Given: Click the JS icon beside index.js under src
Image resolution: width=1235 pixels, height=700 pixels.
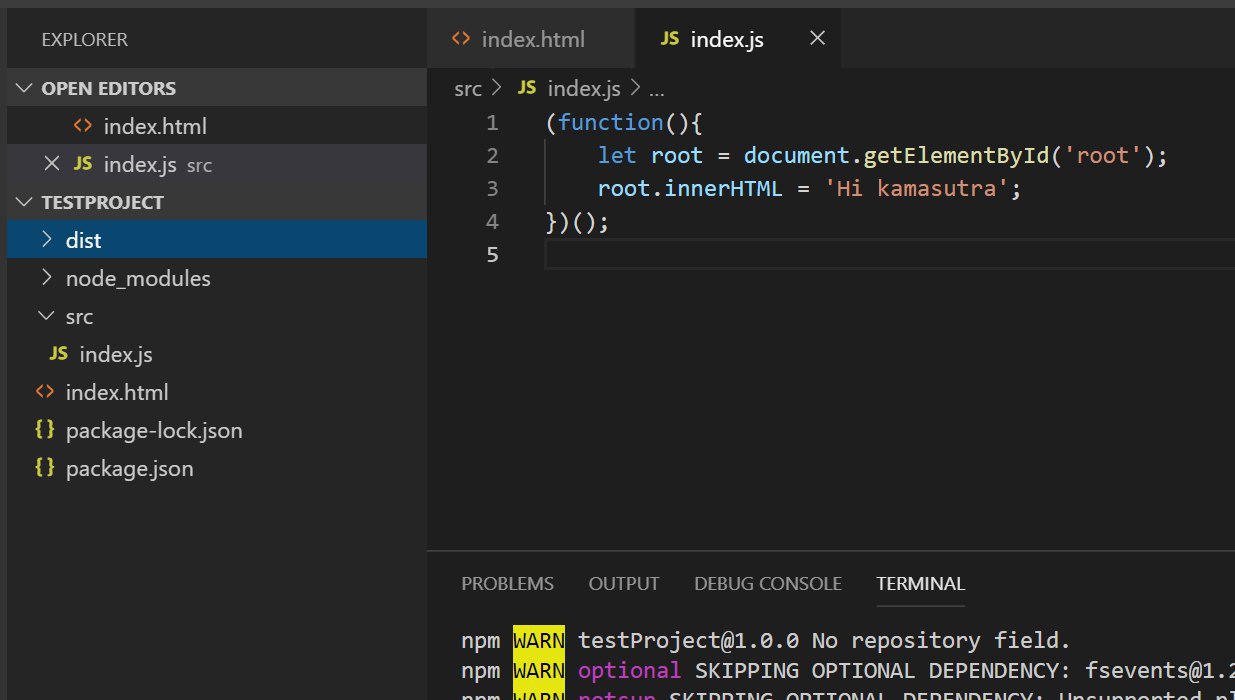Looking at the screenshot, I should [59, 354].
